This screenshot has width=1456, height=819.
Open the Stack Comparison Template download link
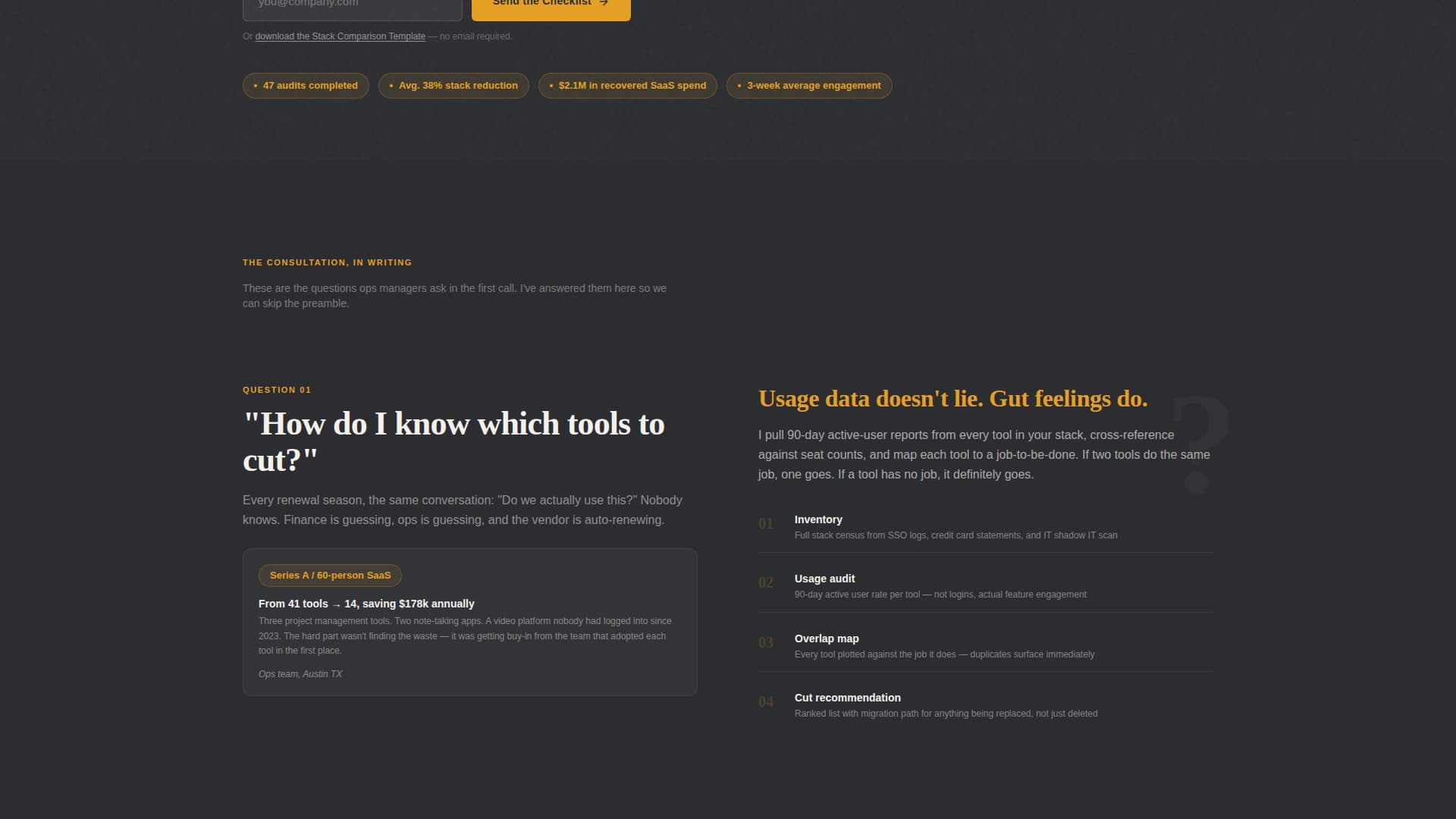coord(340,36)
